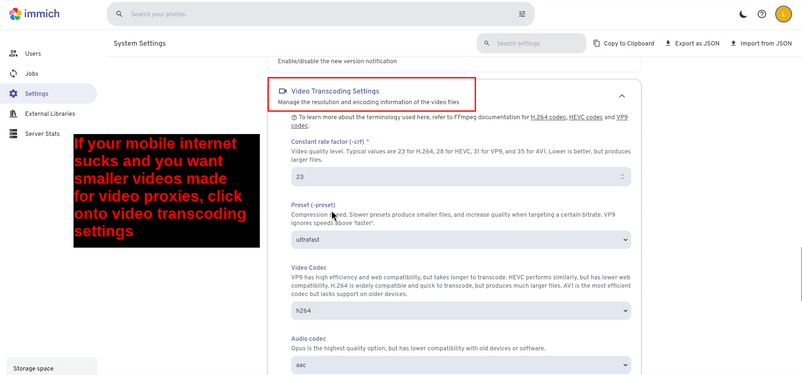The image size is (802, 375).
Task: Click the Import from JSON upload icon
Action: pos(733,43)
